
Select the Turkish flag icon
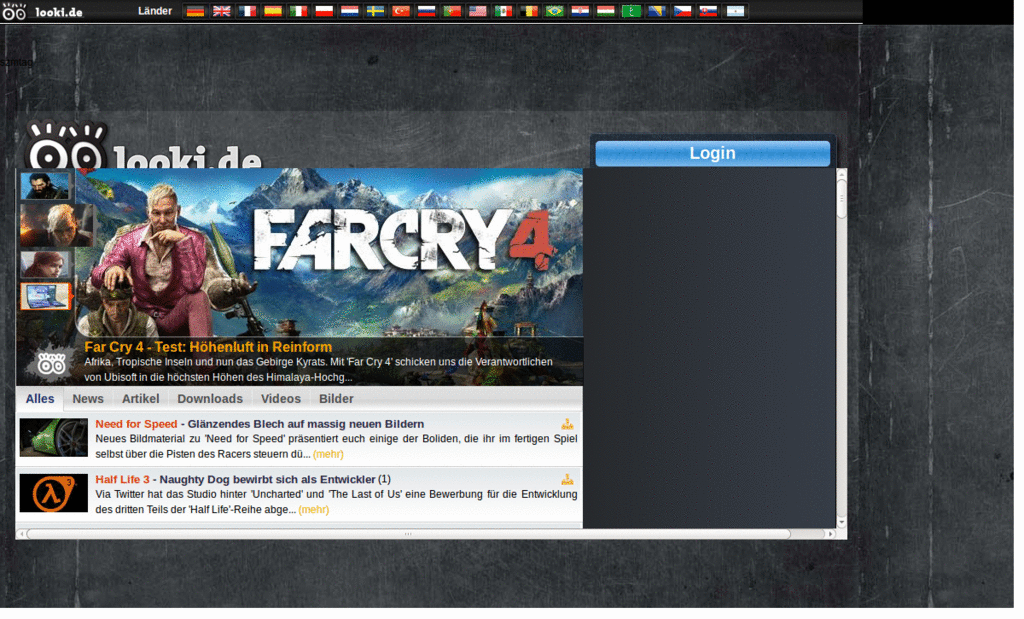(x=401, y=11)
